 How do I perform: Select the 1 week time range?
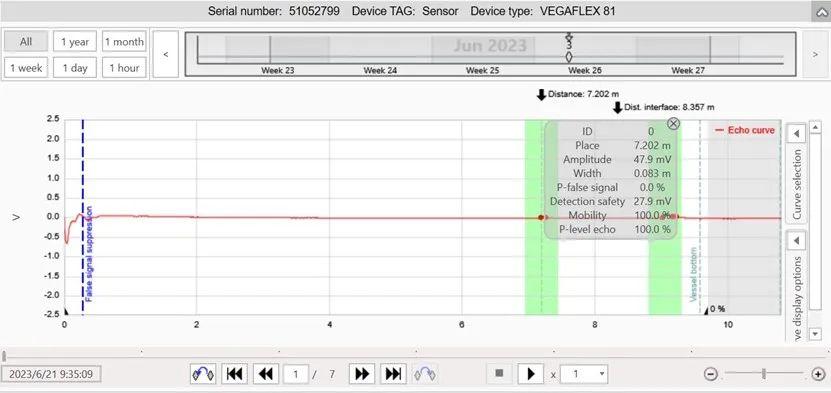pyautogui.click(x=26, y=68)
